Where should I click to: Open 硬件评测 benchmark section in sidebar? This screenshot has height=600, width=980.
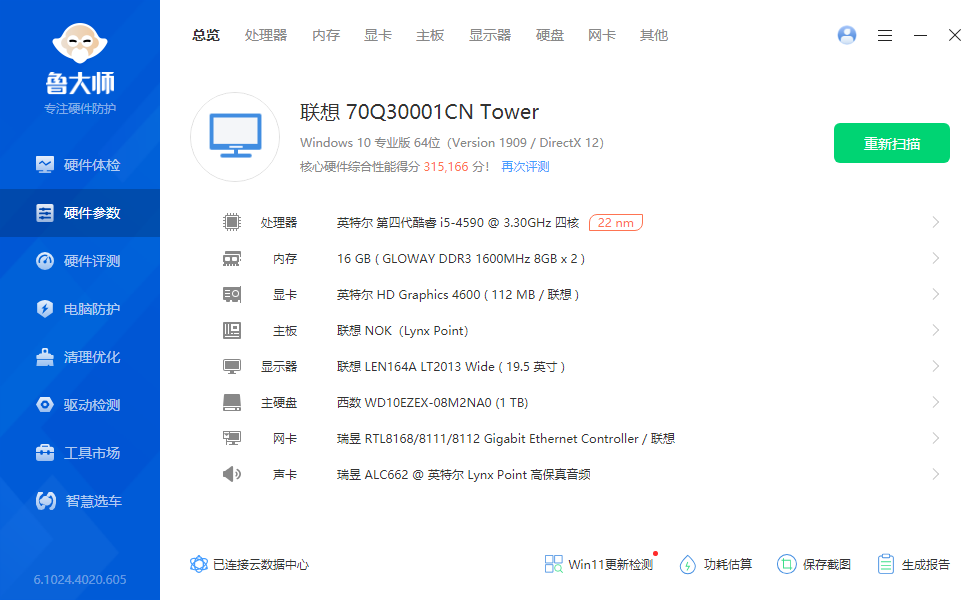click(79, 261)
